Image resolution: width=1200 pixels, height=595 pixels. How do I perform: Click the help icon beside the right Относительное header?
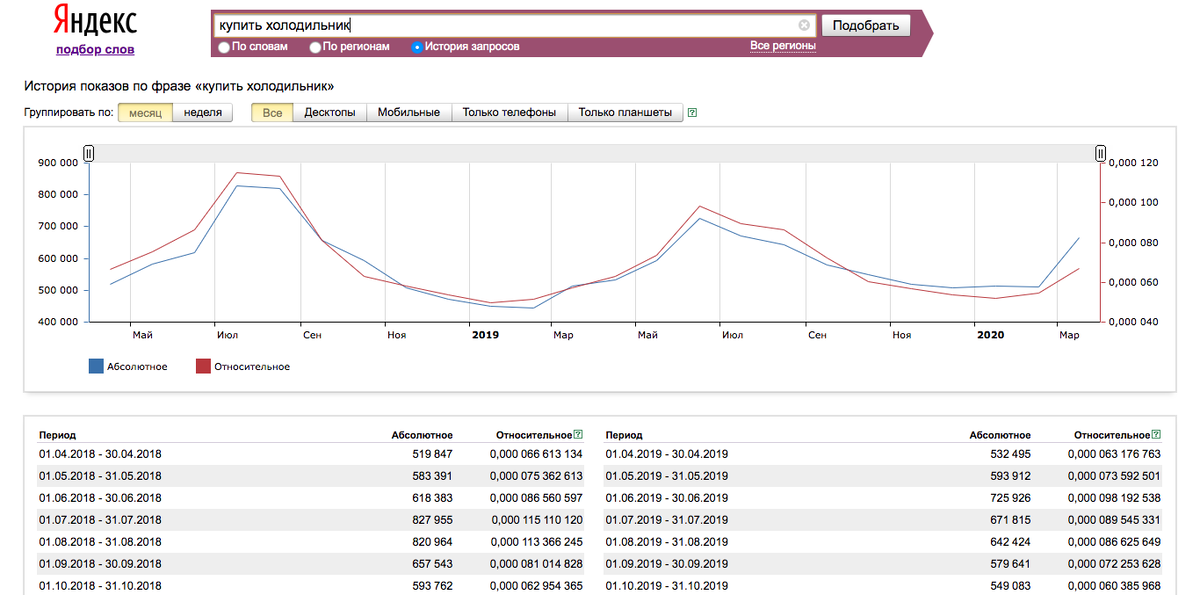point(1156,435)
